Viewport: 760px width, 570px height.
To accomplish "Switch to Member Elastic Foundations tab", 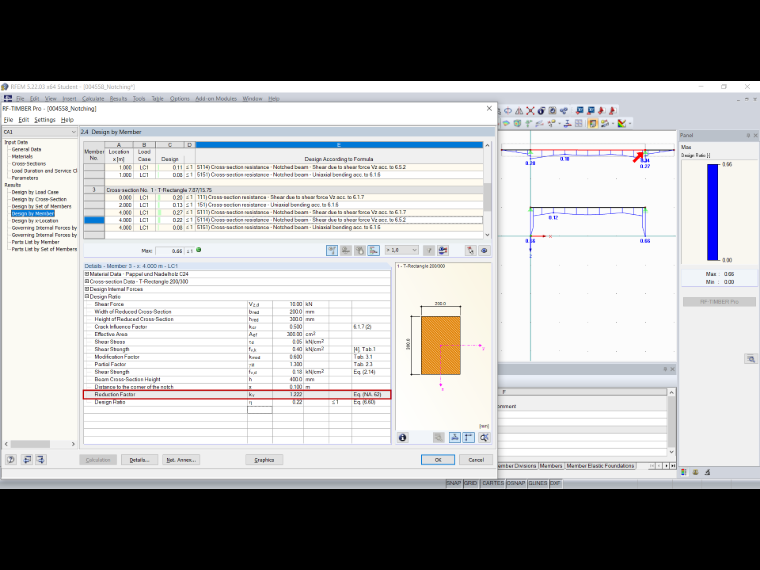I will tap(600, 466).
